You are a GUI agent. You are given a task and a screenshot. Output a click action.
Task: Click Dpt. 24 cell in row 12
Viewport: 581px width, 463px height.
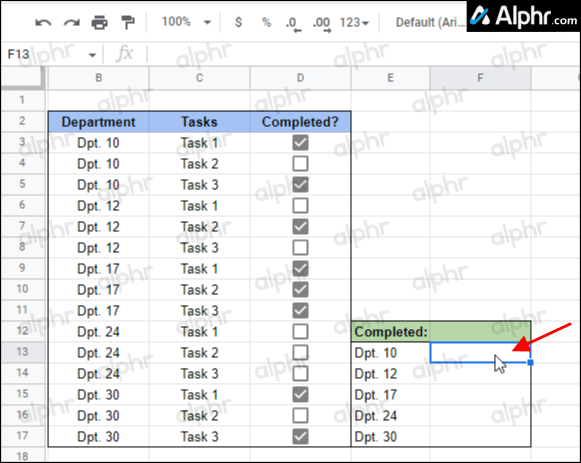(x=99, y=332)
